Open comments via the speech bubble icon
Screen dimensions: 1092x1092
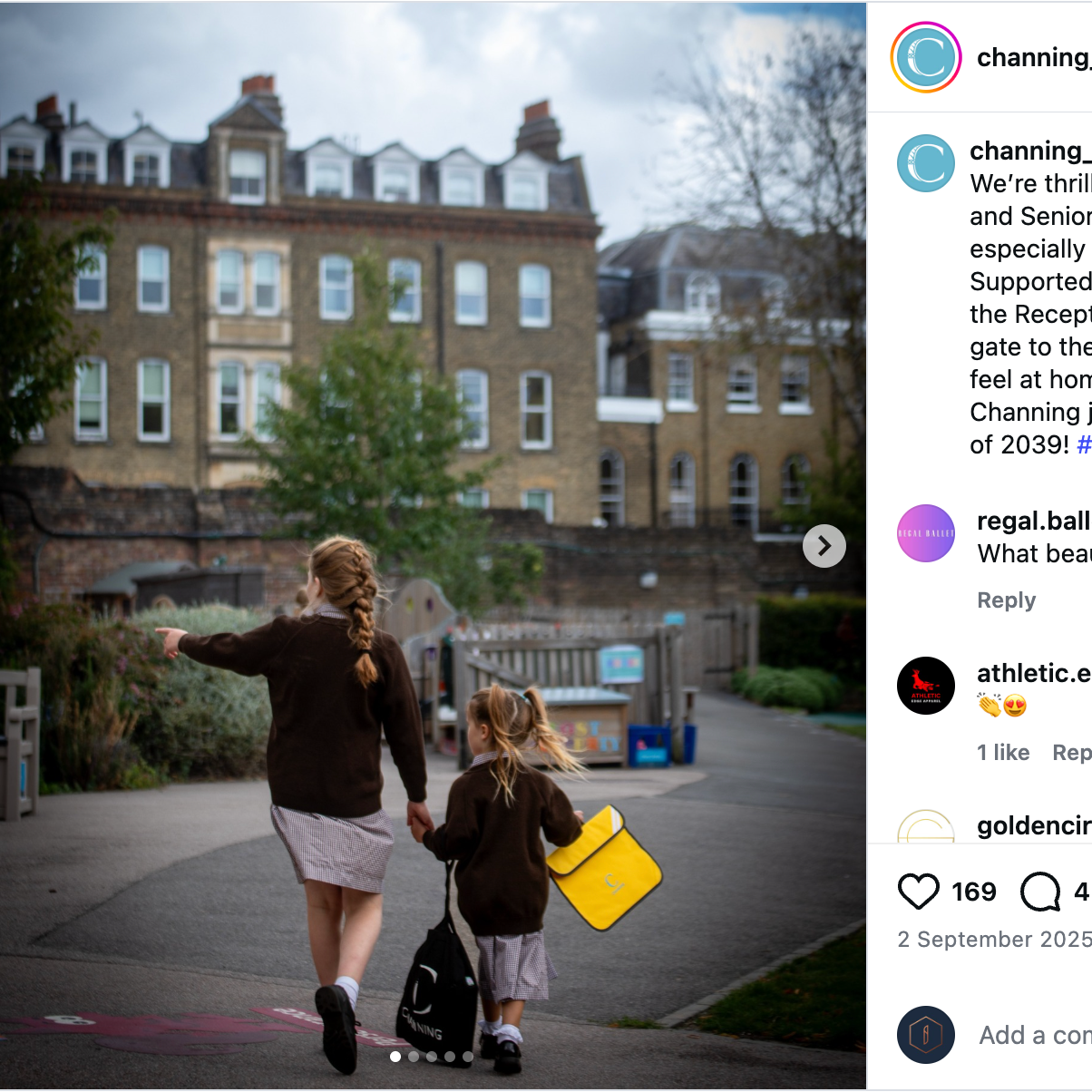pyautogui.click(x=1040, y=892)
